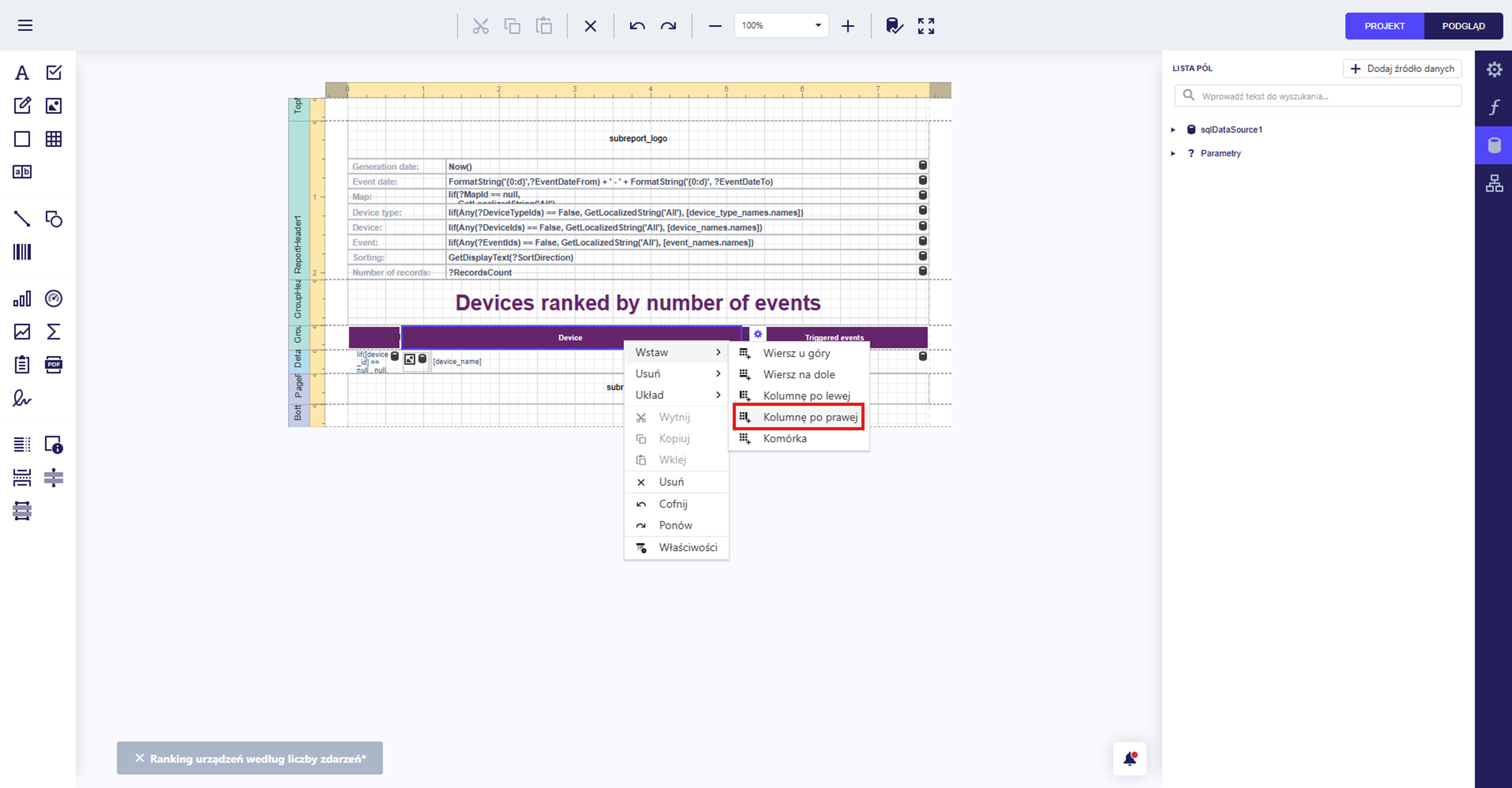This screenshot has height=788, width=1512.
Task: Expand Parametry tree node
Action: 1173,153
